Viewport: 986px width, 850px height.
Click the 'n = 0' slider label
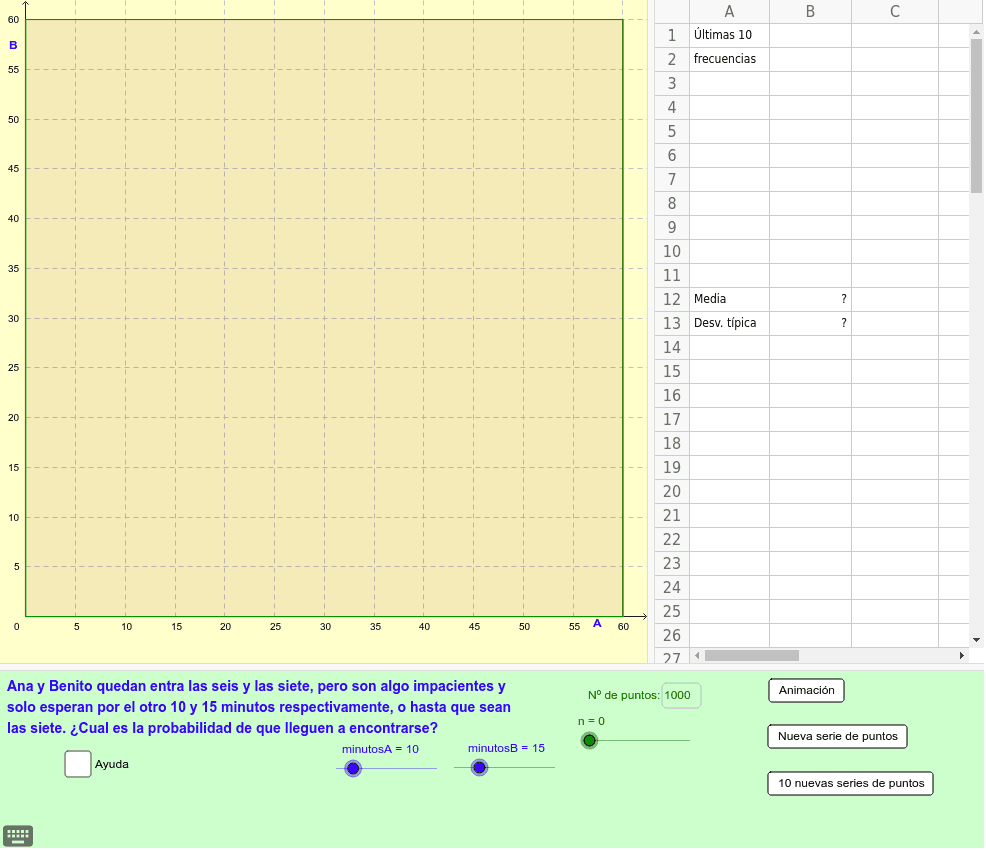pyautogui.click(x=591, y=722)
